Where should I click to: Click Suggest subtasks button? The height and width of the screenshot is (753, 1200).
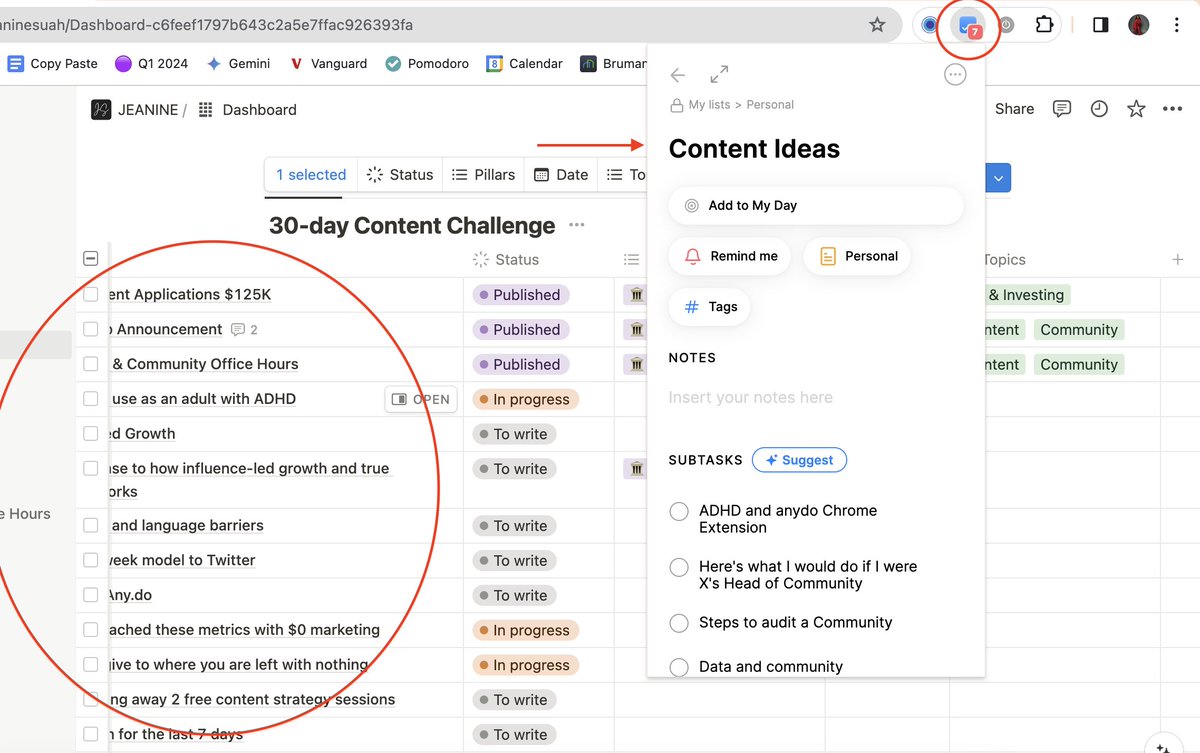tap(799, 460)
